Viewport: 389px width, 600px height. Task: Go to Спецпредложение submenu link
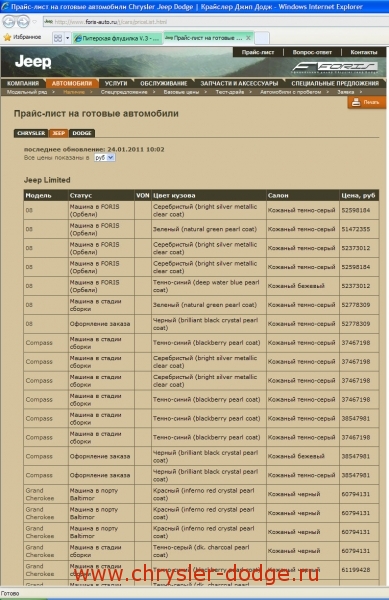(124, 92)
